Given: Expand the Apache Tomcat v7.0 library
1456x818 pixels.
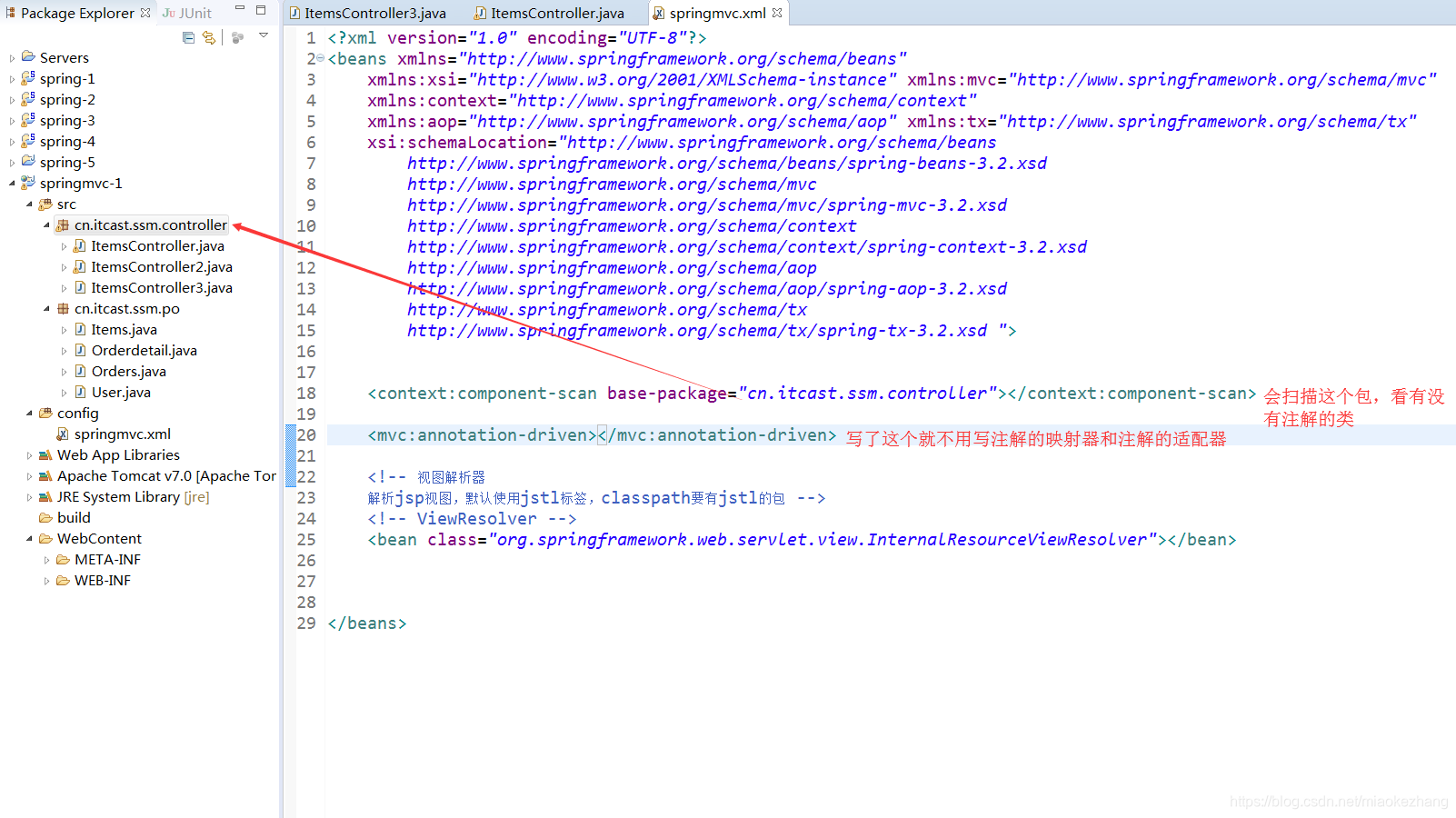Looking at the screenshot, I should click(x=29, y=476).
